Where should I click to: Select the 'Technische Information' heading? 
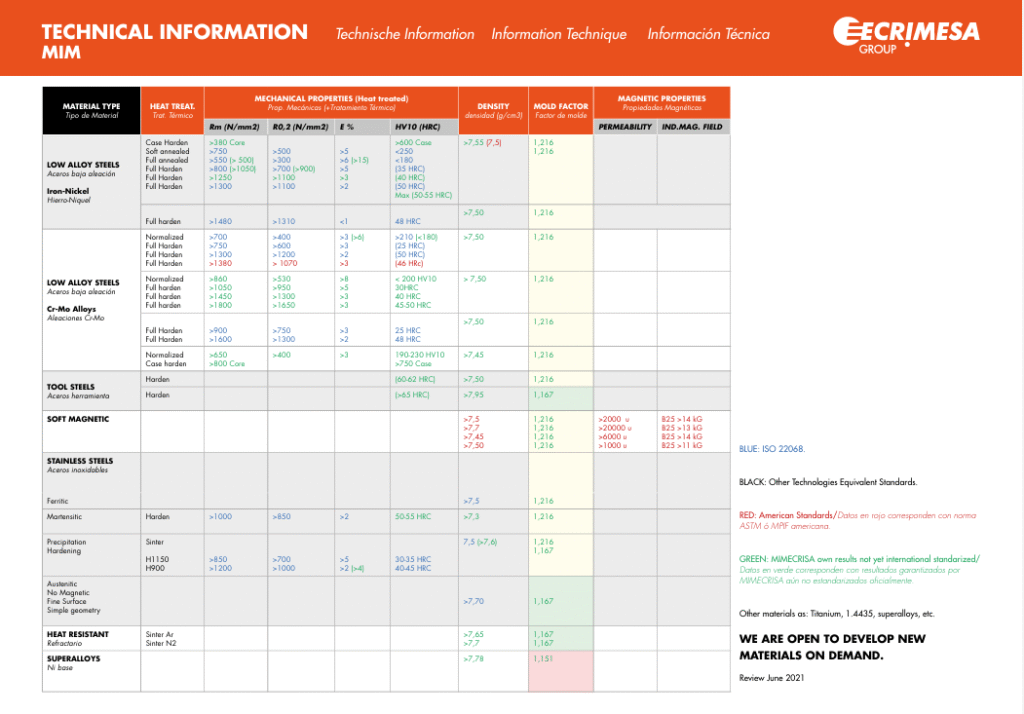(405, 34)
